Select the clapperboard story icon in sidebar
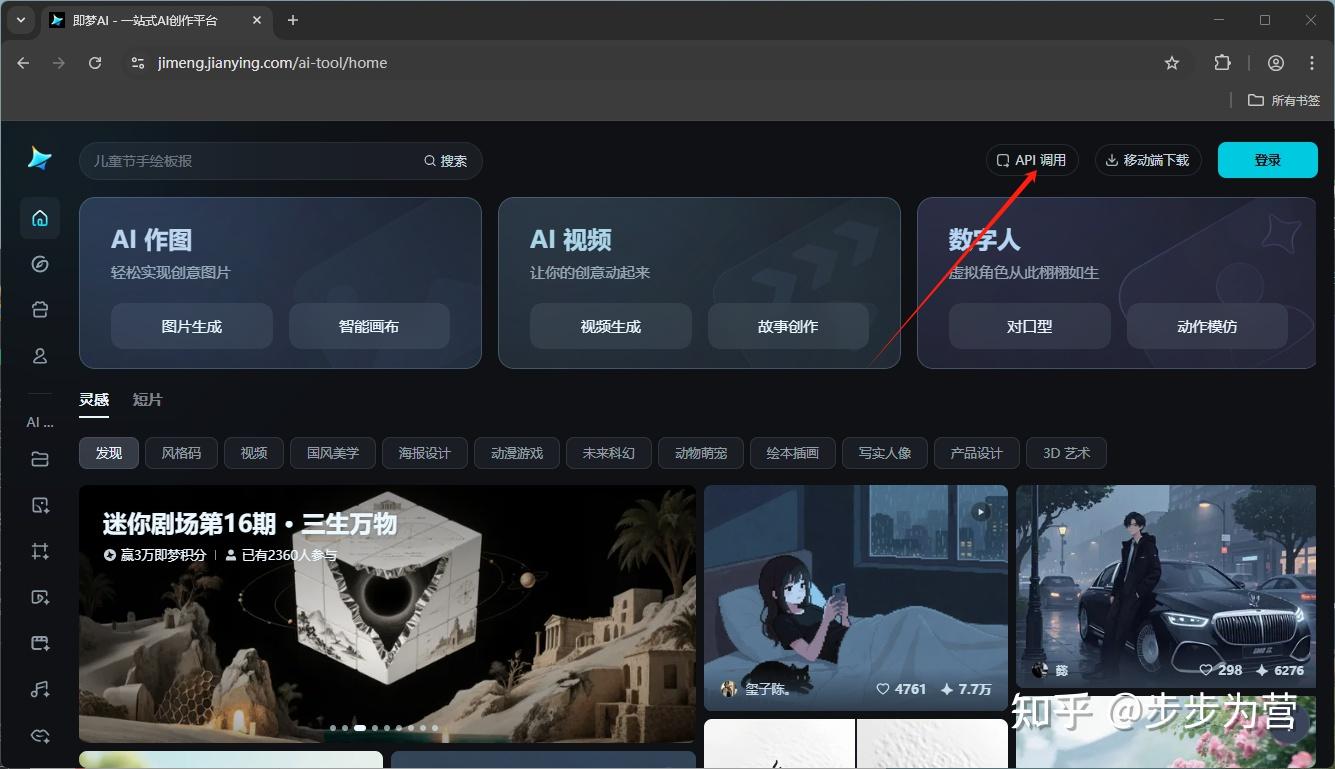Viewport: 1335px width, 769px height. [40, 643]
